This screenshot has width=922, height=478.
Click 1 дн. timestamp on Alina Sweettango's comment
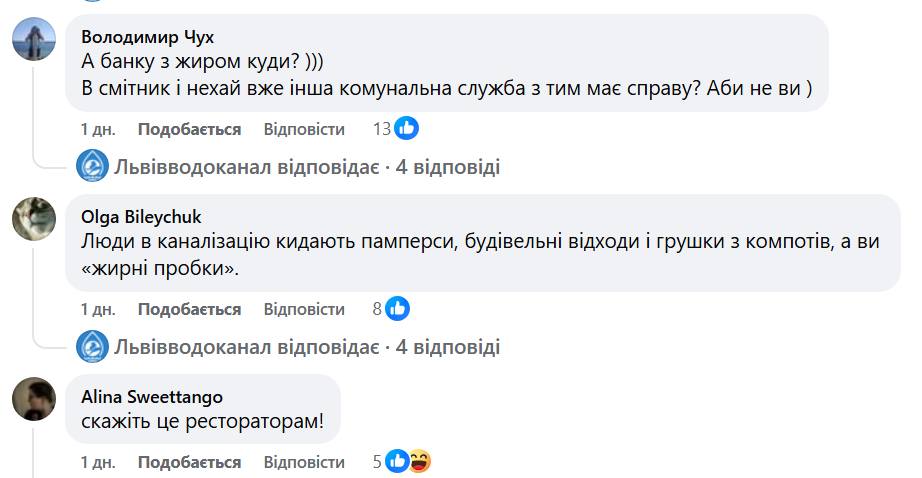(98, 462)
